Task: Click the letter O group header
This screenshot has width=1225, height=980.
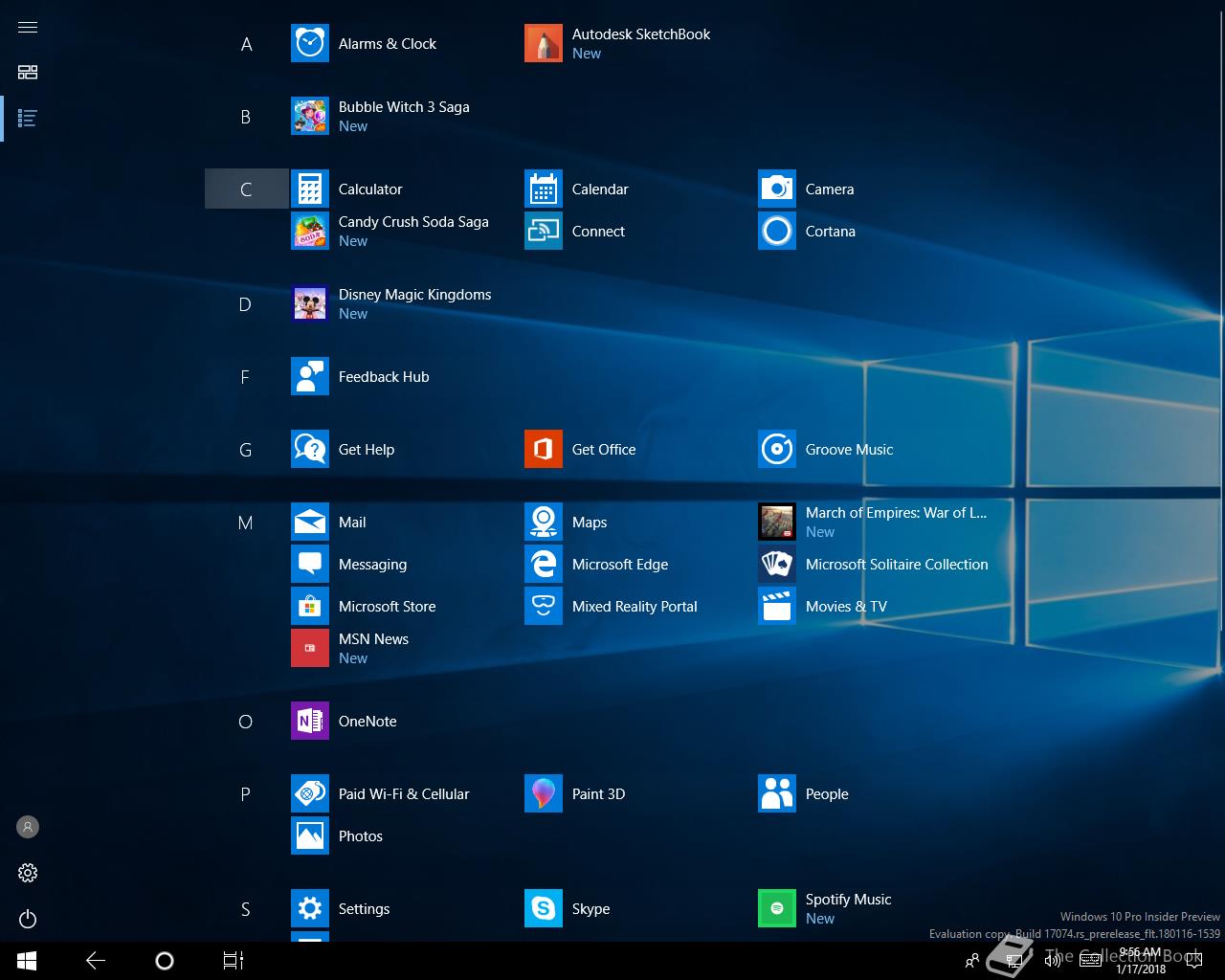Action: (x=246, y=722)
